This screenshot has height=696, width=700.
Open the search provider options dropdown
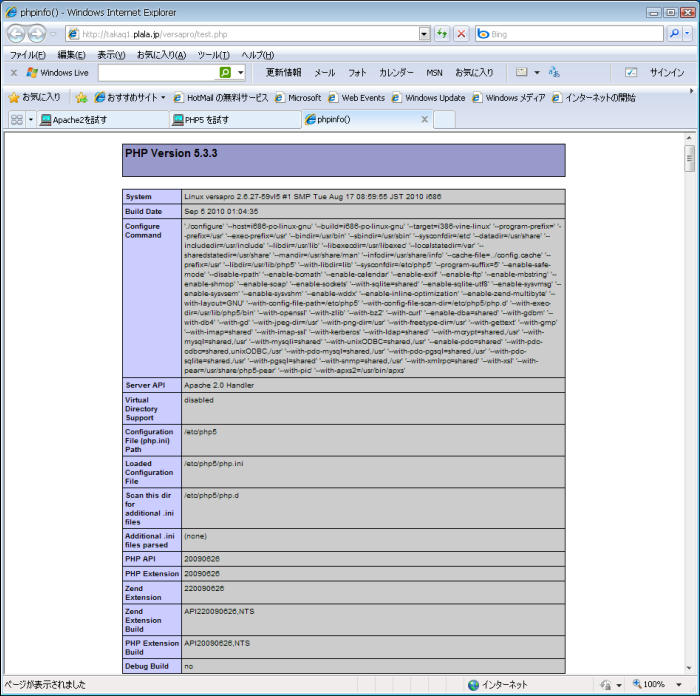687,33
